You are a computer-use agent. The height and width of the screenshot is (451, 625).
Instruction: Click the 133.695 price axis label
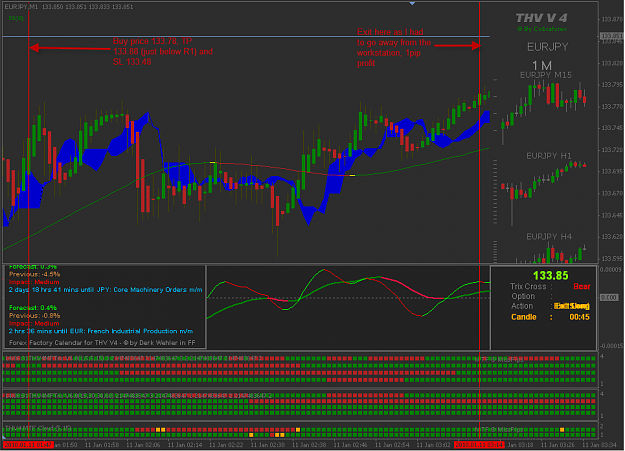coord(612,171)
